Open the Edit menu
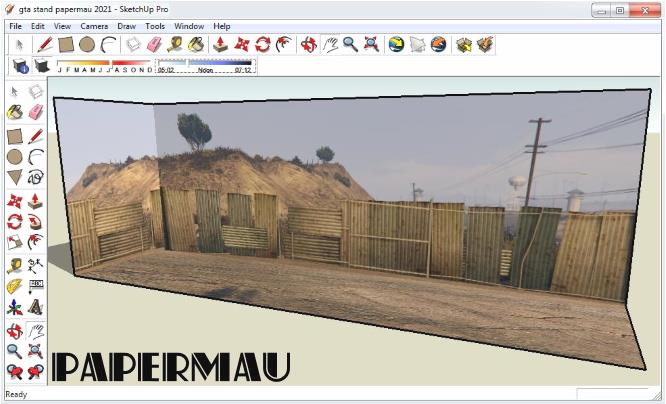666x404 pixels. [37, 26]
